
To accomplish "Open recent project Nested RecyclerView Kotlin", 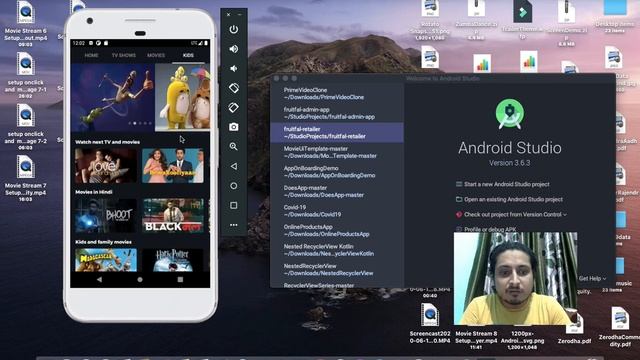I will click(337, 250).
